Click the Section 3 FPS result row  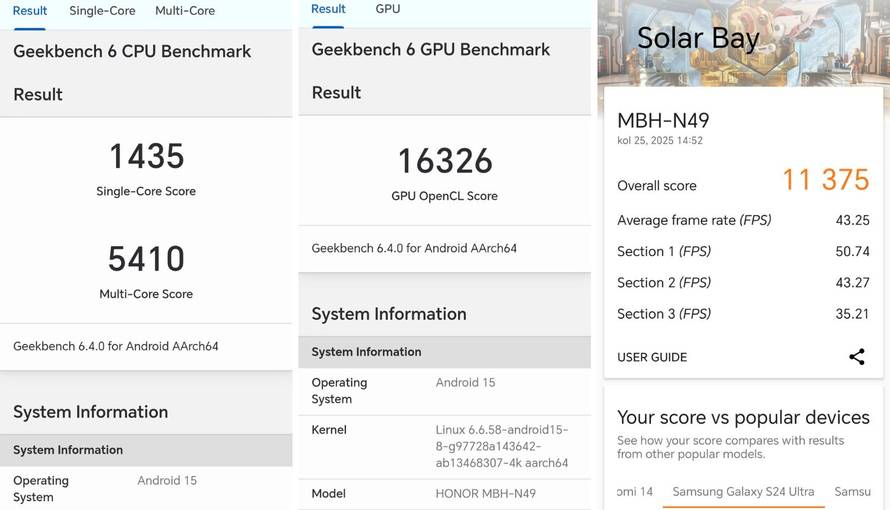point(742,314)
